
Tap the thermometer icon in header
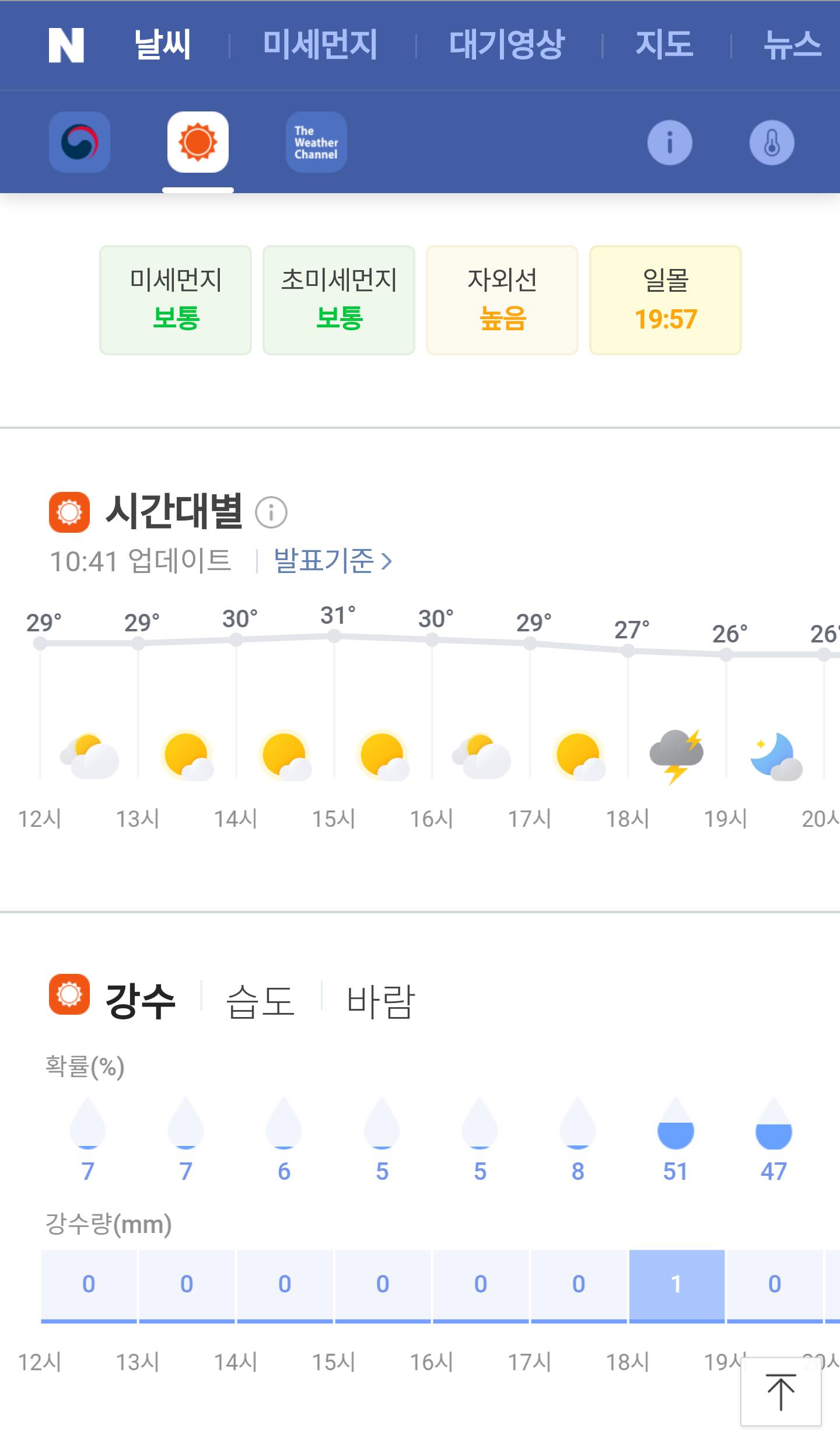[771, 142]
